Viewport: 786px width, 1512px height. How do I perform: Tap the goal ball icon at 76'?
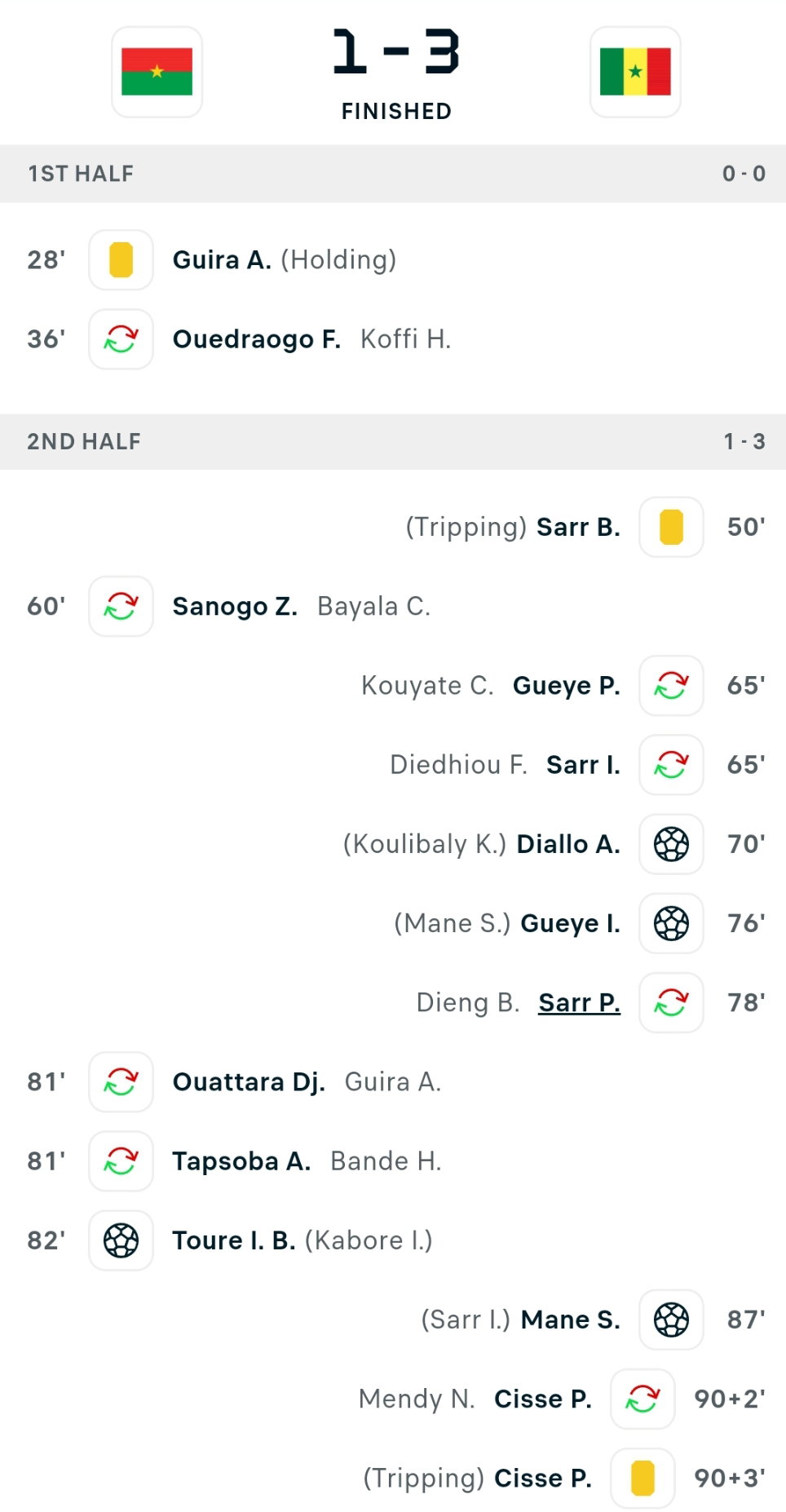(x=671, y=923)
